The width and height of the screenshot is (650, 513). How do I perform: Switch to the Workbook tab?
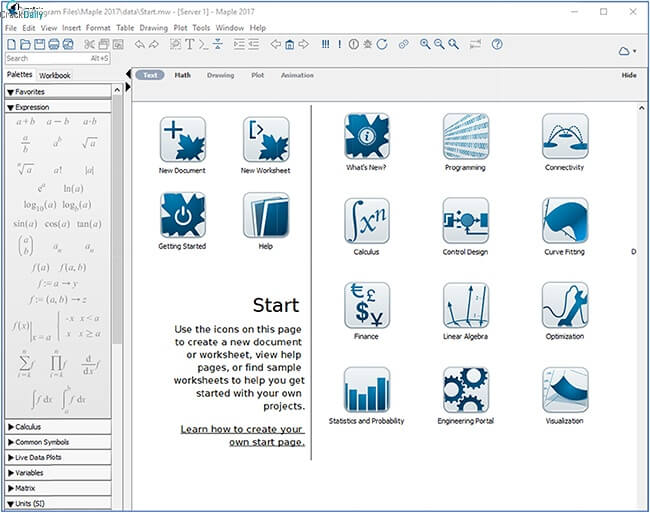coord(55,75)
